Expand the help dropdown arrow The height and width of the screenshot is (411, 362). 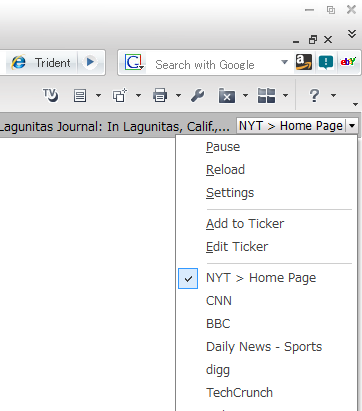333,96
